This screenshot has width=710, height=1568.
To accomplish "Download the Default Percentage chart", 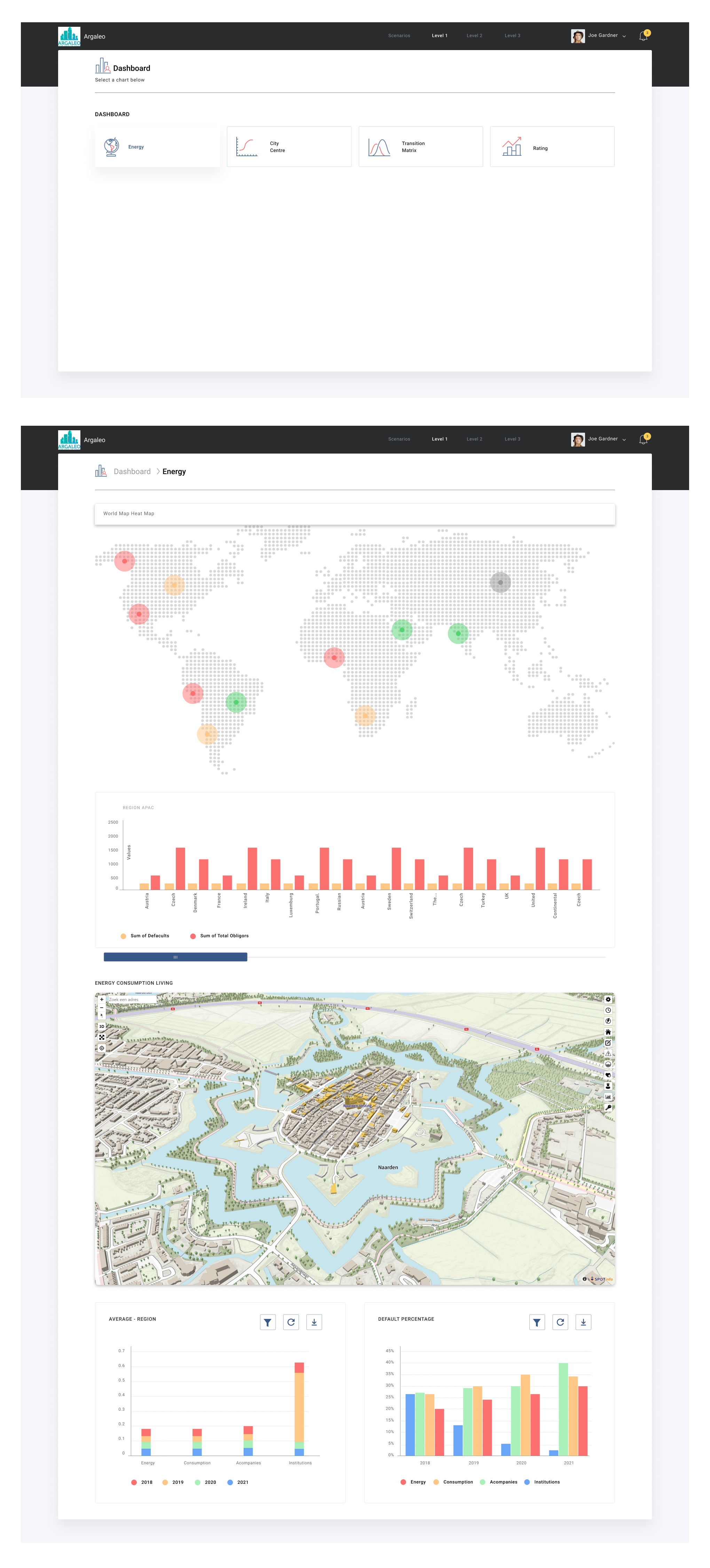I will point(583,1322).
